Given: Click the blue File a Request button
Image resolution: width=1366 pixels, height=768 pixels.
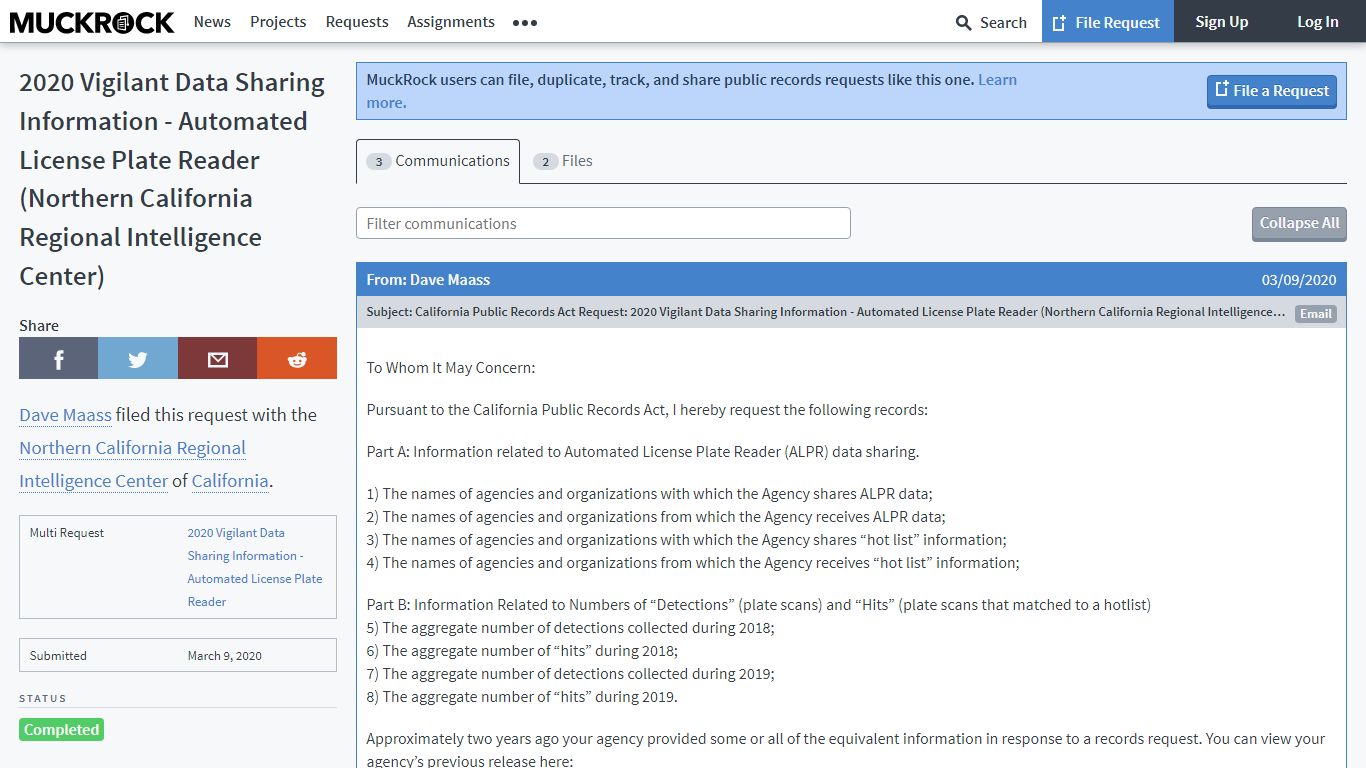Looking at the screenshot, I should 1272,91.
